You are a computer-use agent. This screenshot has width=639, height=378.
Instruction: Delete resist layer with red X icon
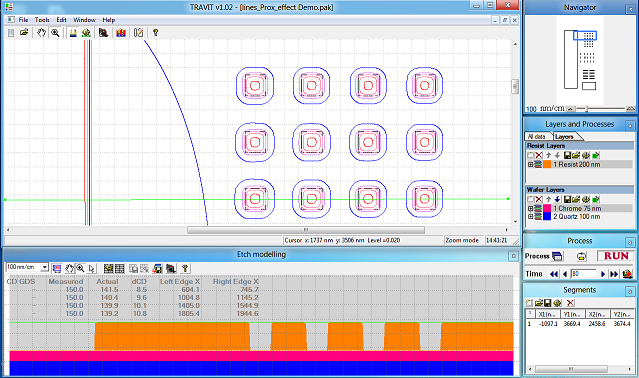pyautogui.click(x=539, y=155)
